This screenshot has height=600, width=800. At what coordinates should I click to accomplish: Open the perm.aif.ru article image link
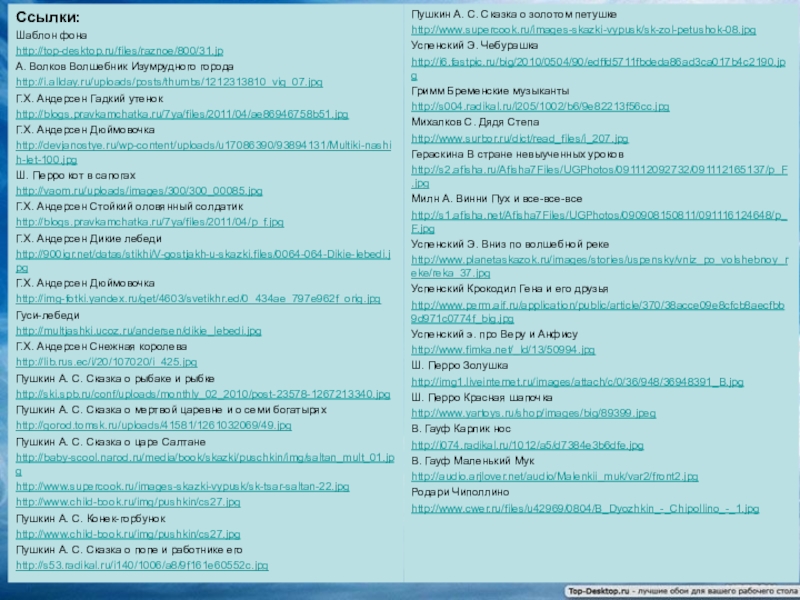click(598, 312)
